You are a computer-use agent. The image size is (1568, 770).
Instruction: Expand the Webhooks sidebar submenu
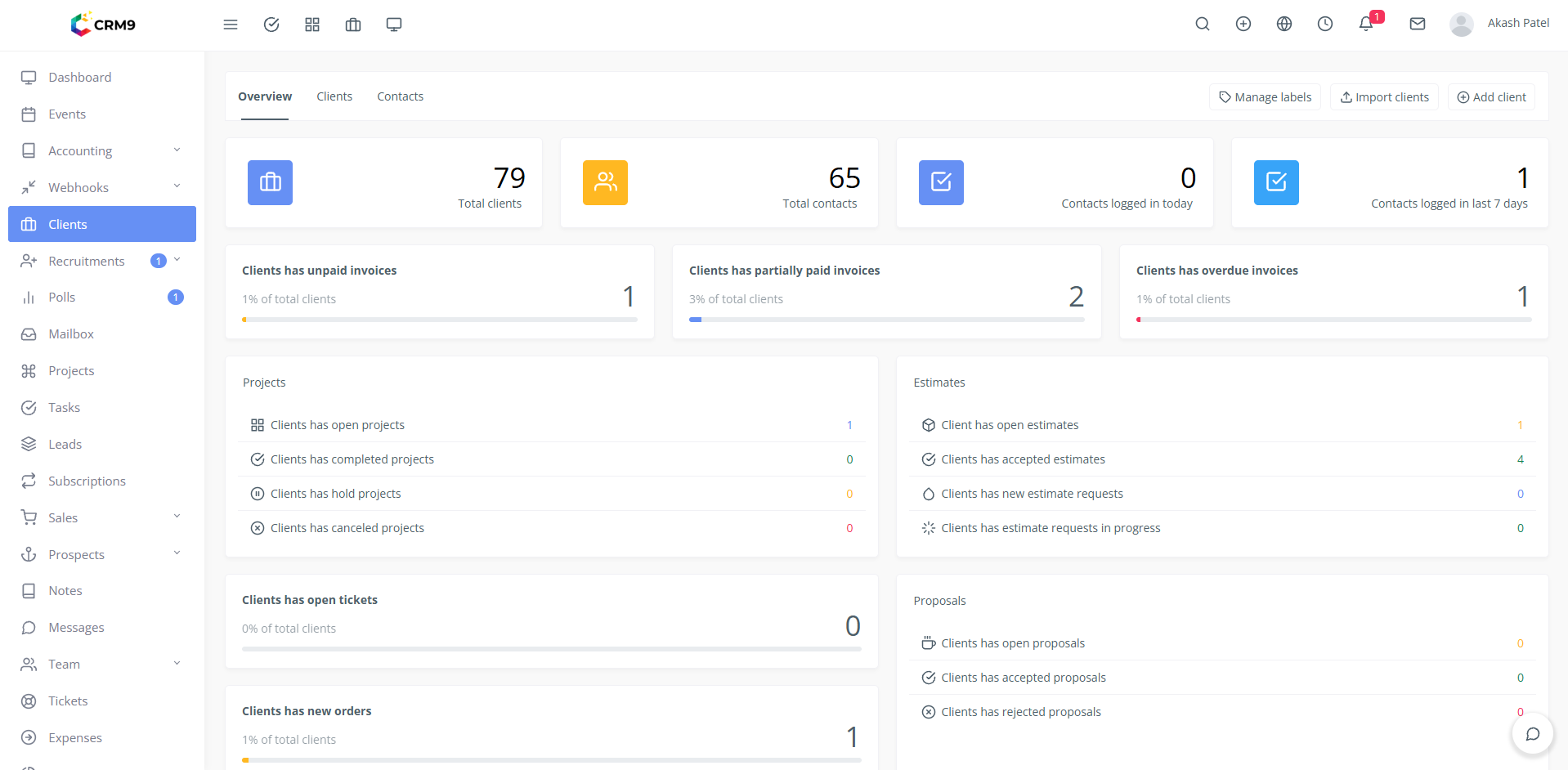pos(102,188)
